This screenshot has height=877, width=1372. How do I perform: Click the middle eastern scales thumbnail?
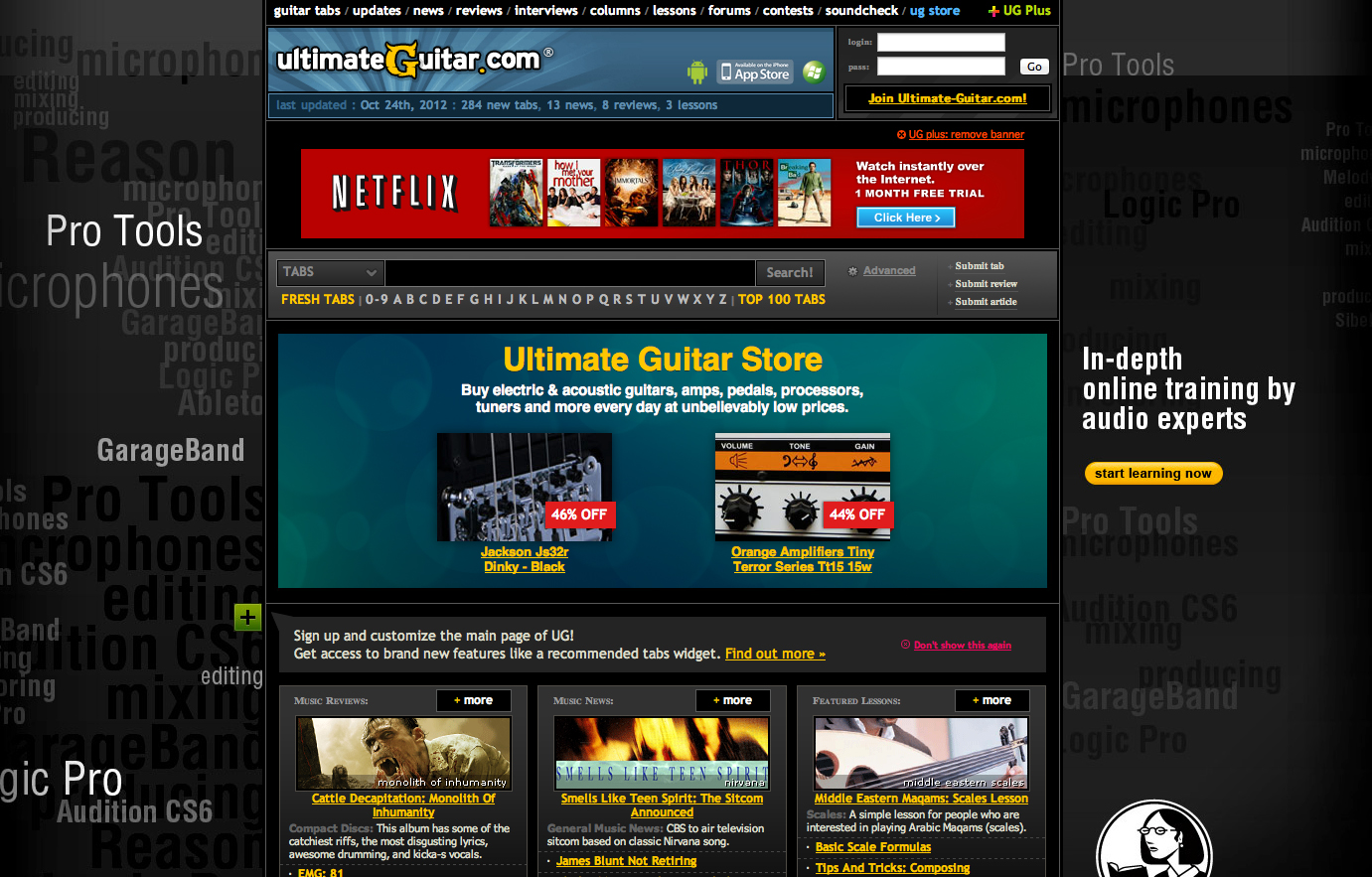(x=921, y=753)
